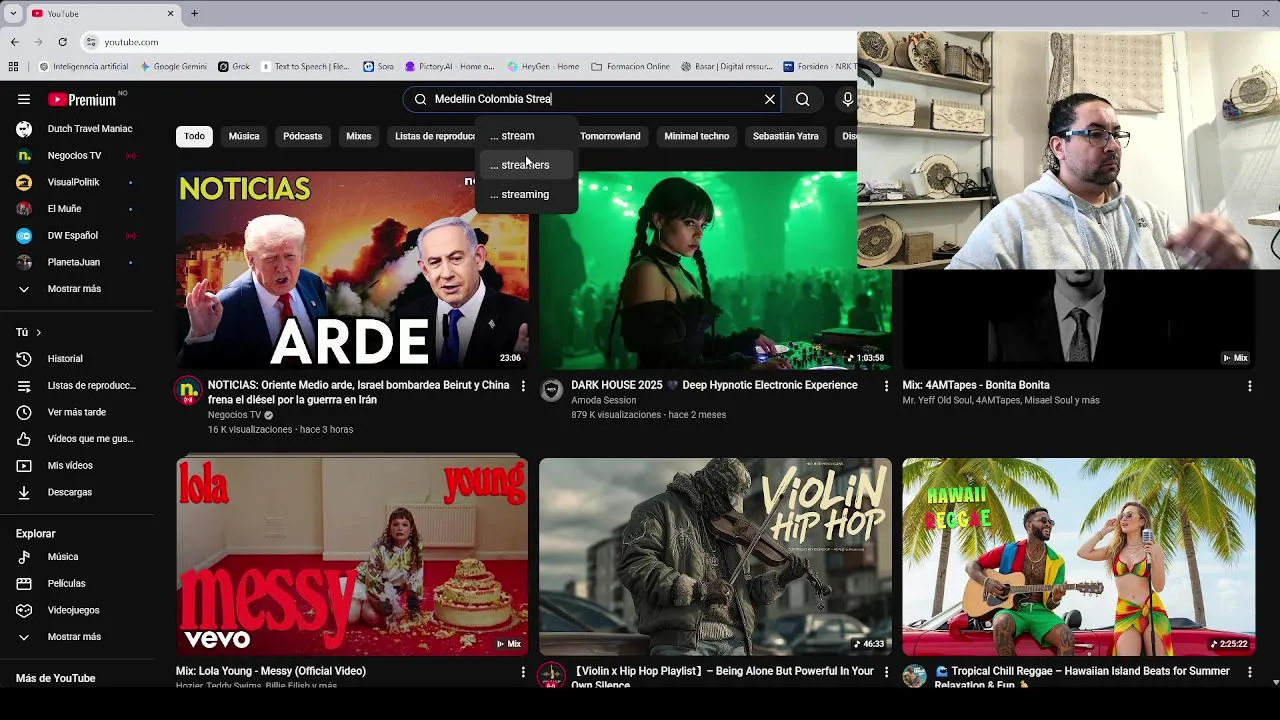1280x720 pixels.
Task: Open title 'Mix: Lola Young - Messy (Official Video)'
Action: pos(271,671)
